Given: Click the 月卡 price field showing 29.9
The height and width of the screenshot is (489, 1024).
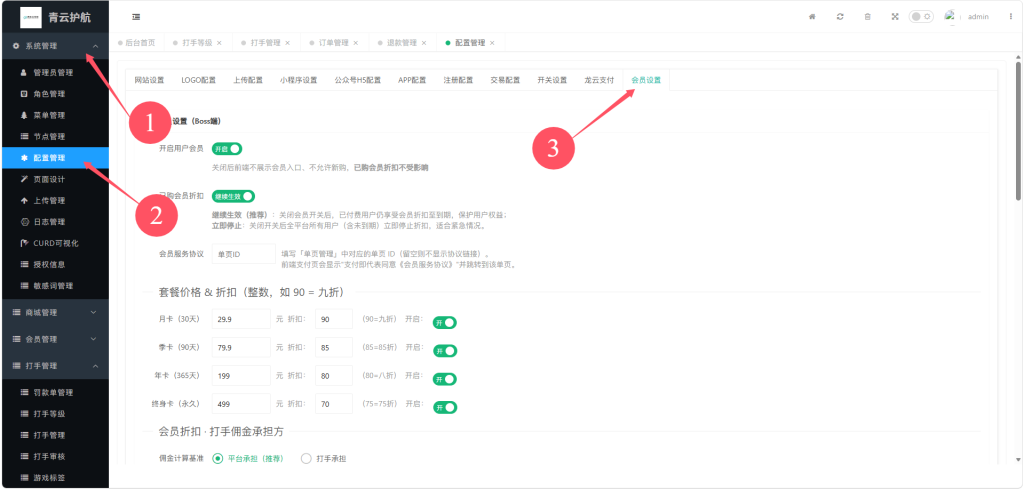Looking at the screenshot, I should point(241,319).
